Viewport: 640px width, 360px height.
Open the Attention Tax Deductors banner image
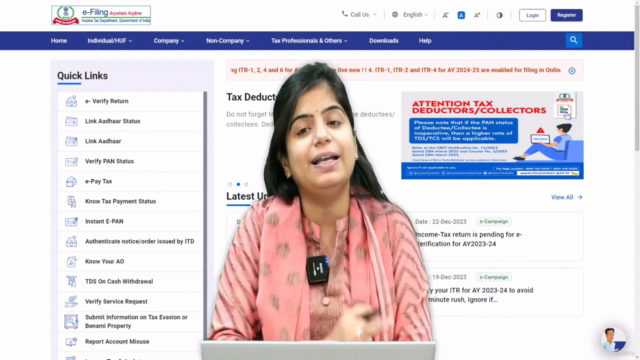pyautogui.click(x=492, y=135)
